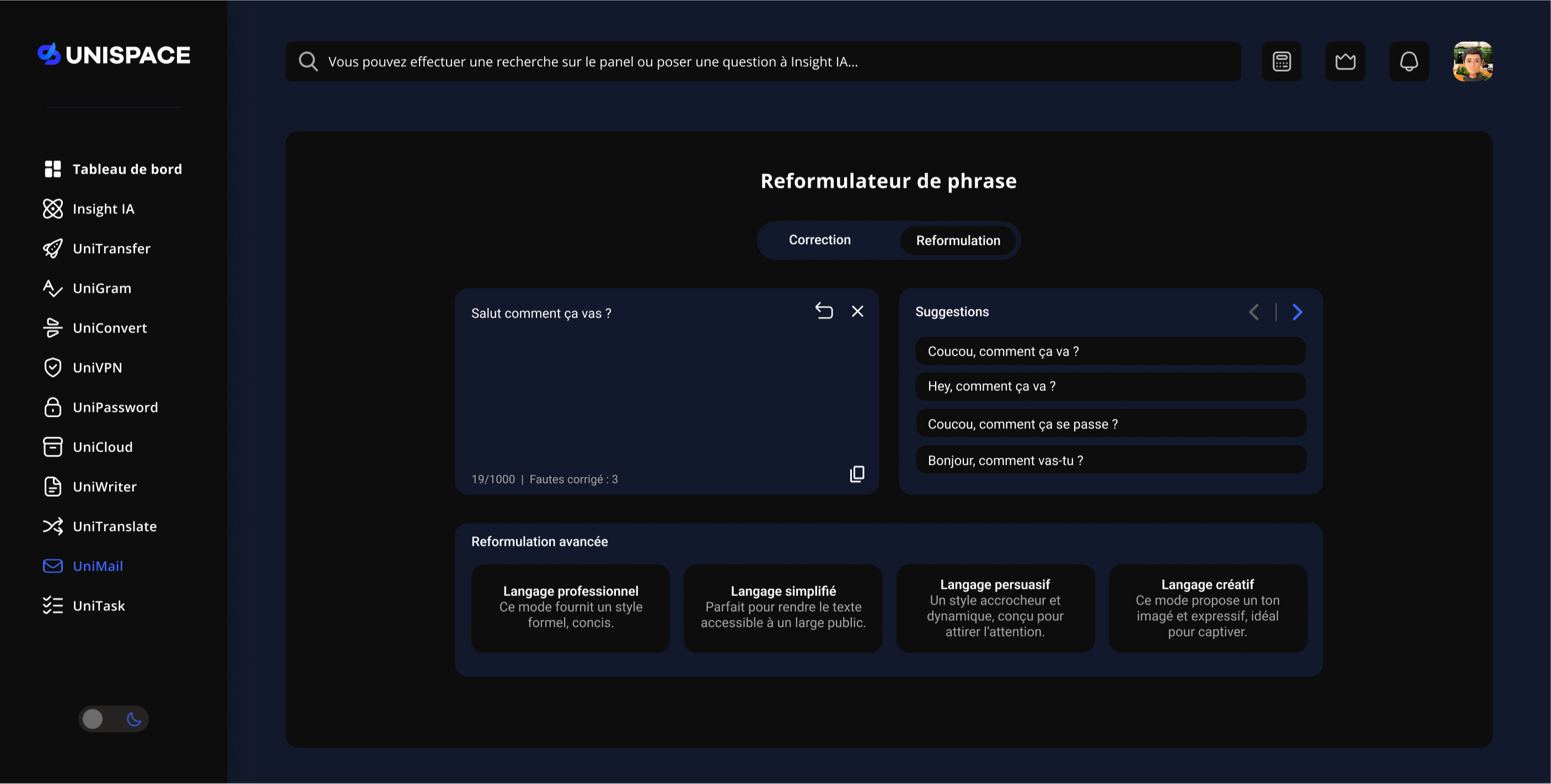Click the UniVPN shield icon
1551x784 pixels.
click(53, 368)
